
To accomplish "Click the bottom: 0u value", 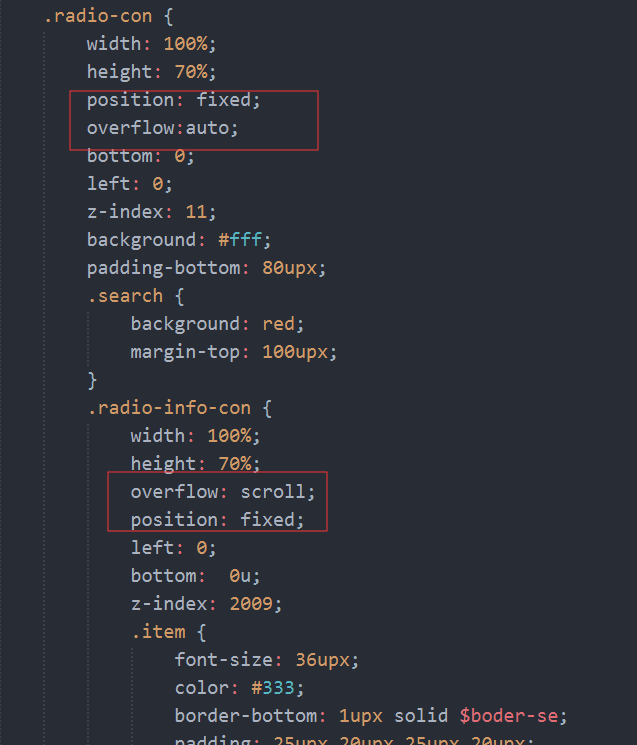I will (x=240, y=575).
